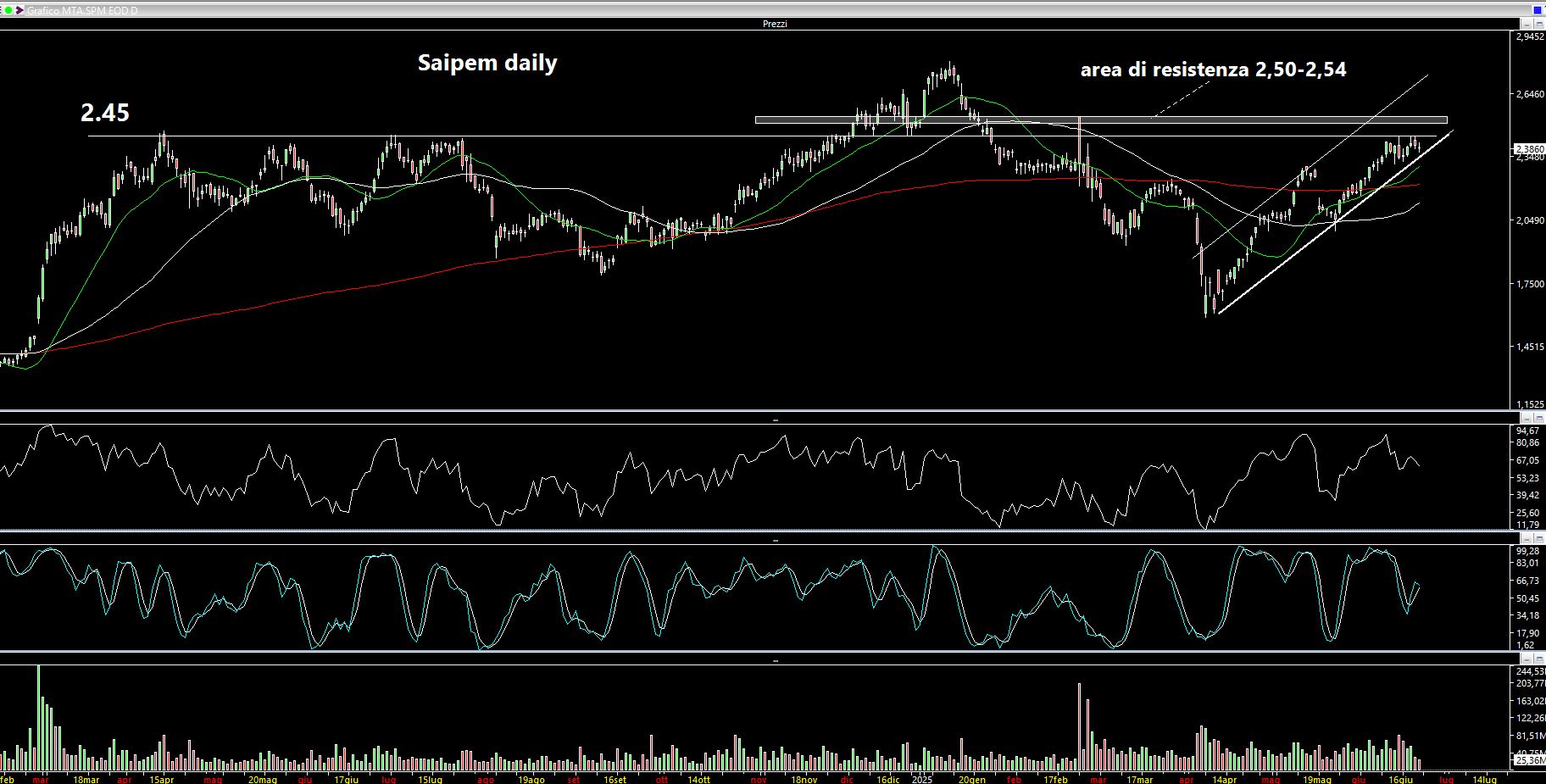Click the 163,02 volume scale value
This screenshot has width=1546, height=784.
click(1530, 701)
